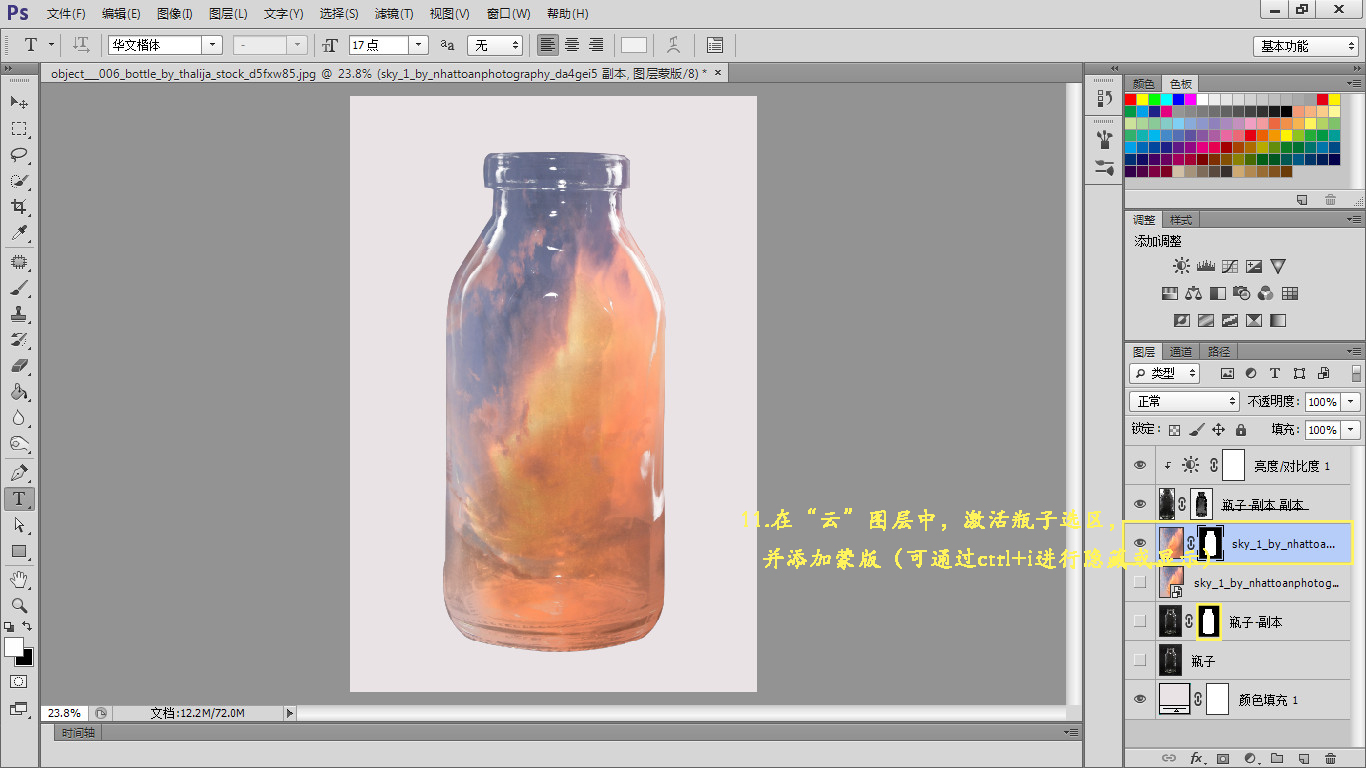
Task: Click the text color swatch in options bar
Action: 634,45
